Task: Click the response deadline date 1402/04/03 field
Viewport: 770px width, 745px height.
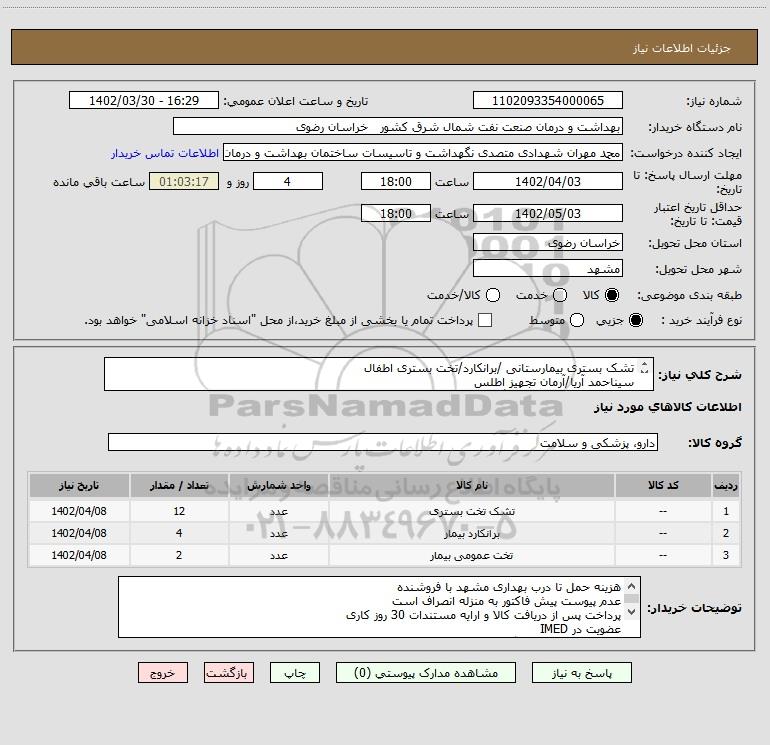Action: click(548, 182)
